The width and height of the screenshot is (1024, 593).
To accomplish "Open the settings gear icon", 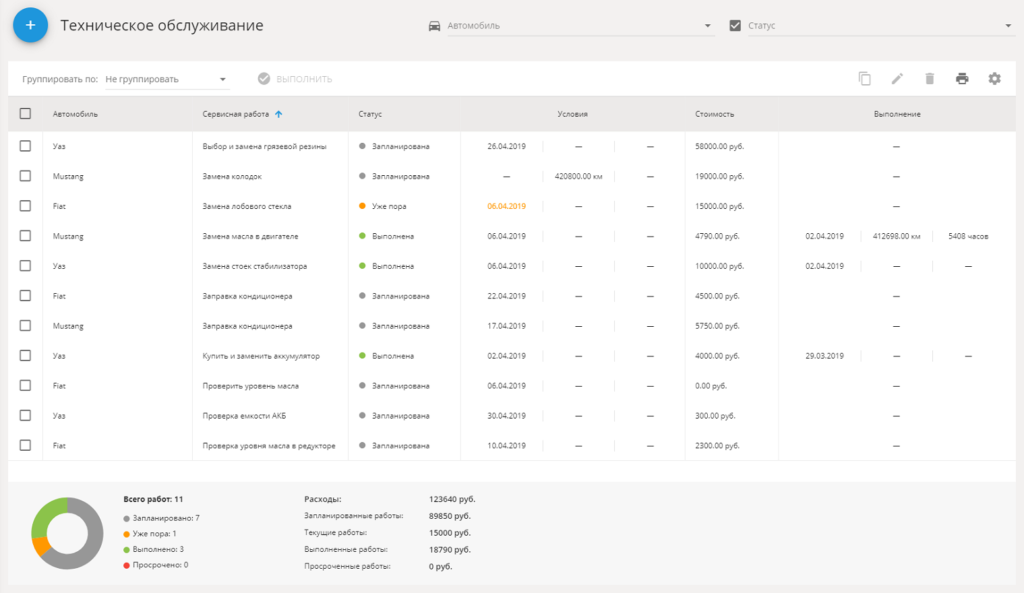I will tap(994, 79).
